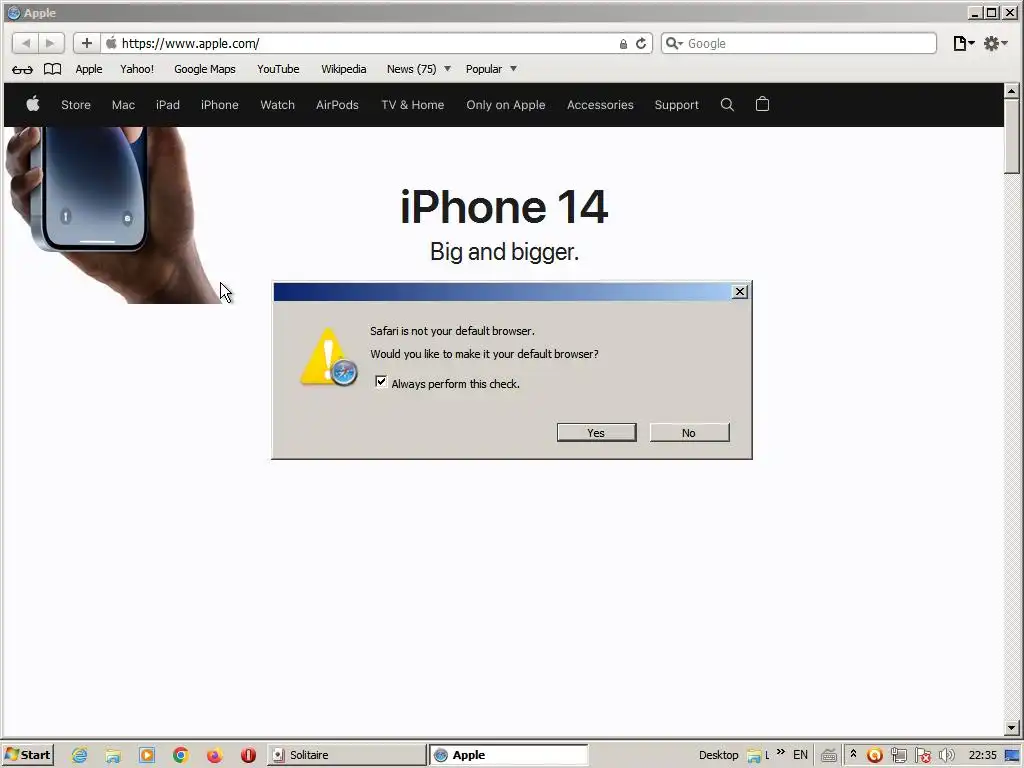Open the Yahoo! bookmark
This screenshot has height=768, width=1024.
pos(137,69)
